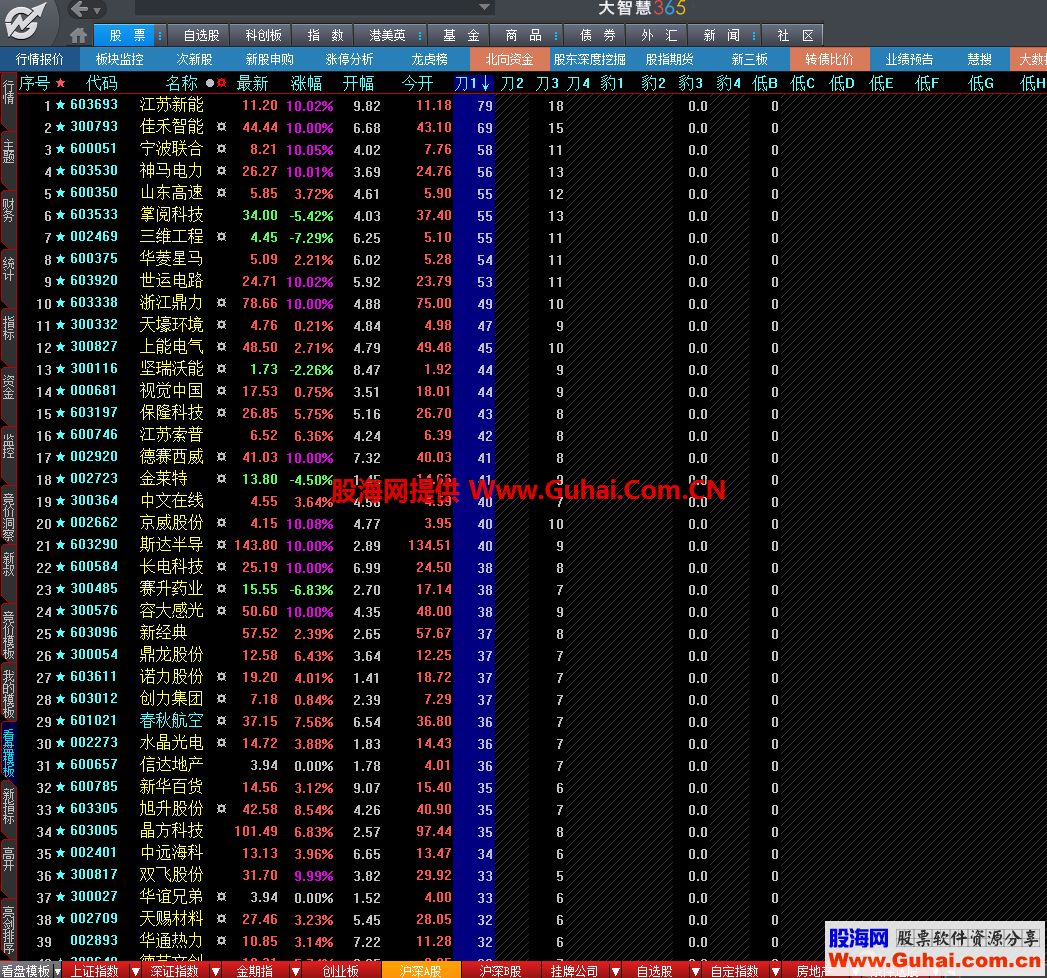Expand the top search bar dropdown
The image size is (1047, 978).
click(485, 7)
